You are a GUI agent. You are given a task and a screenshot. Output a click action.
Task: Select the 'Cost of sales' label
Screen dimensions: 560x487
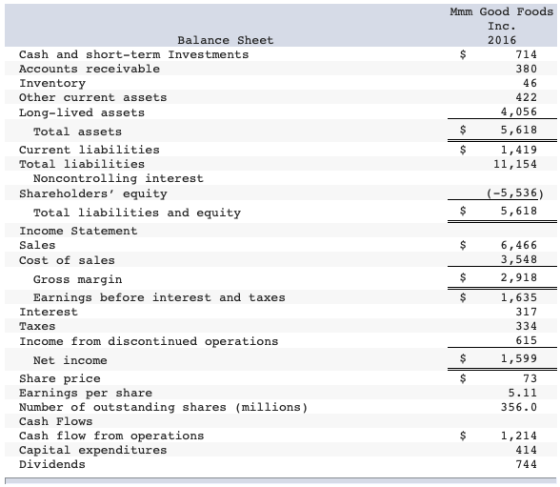67,260
